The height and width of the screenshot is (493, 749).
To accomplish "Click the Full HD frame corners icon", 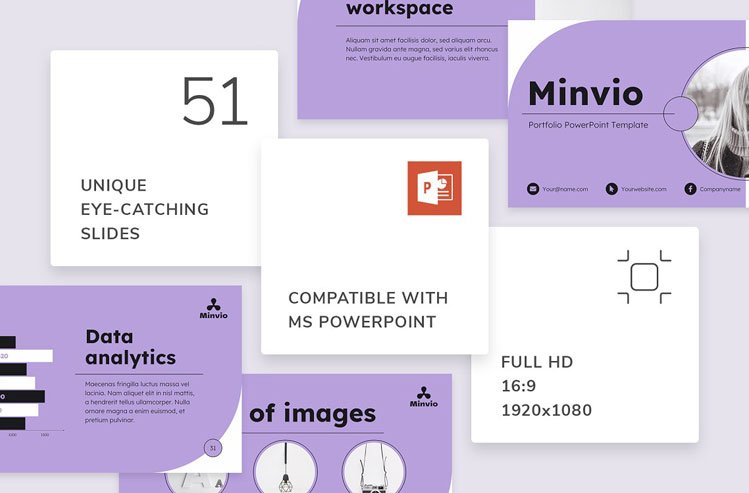I will coord(644,277).
